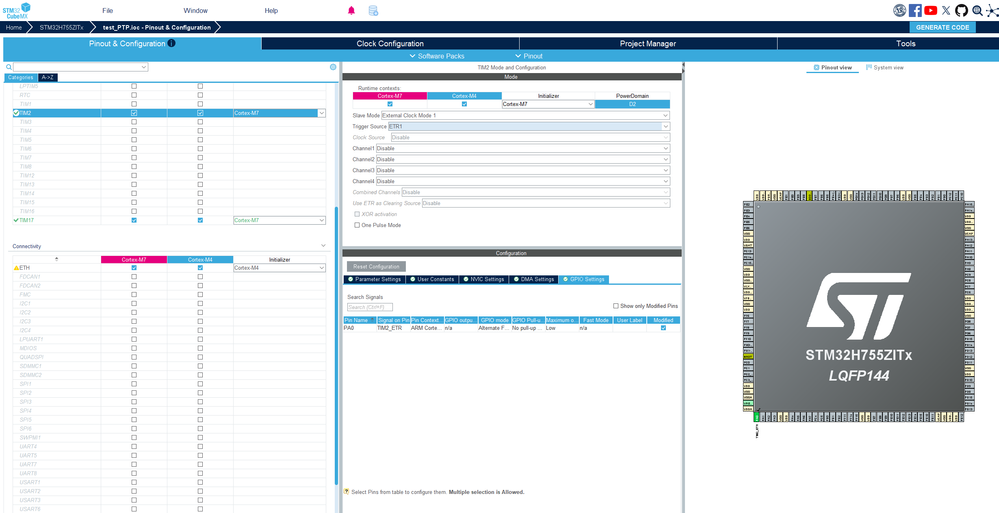Open the ST anniversary badge icon
This screenshot has height=513, width=999.
900,10
